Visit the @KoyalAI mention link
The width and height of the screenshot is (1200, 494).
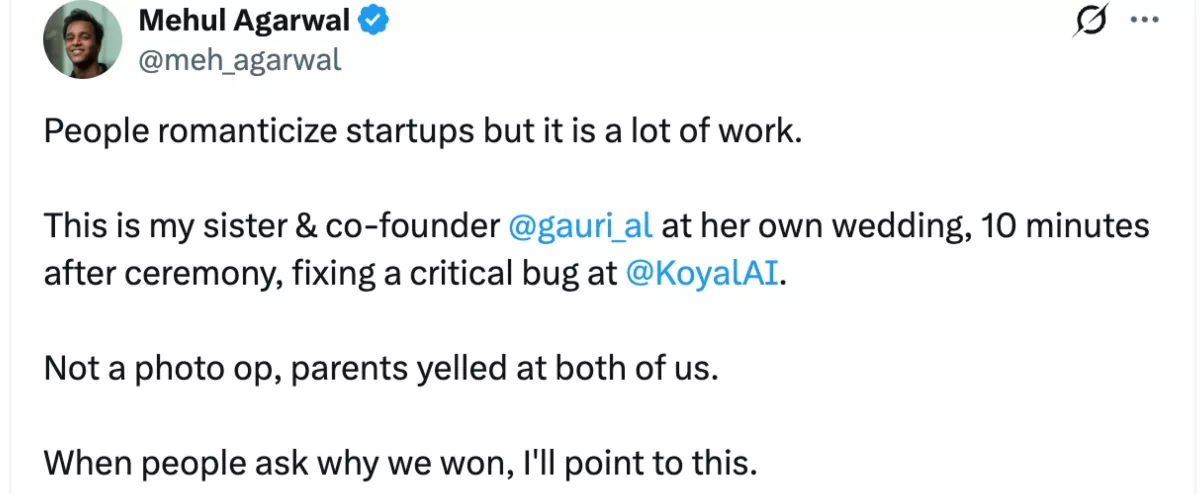click(x=700, y=274)
